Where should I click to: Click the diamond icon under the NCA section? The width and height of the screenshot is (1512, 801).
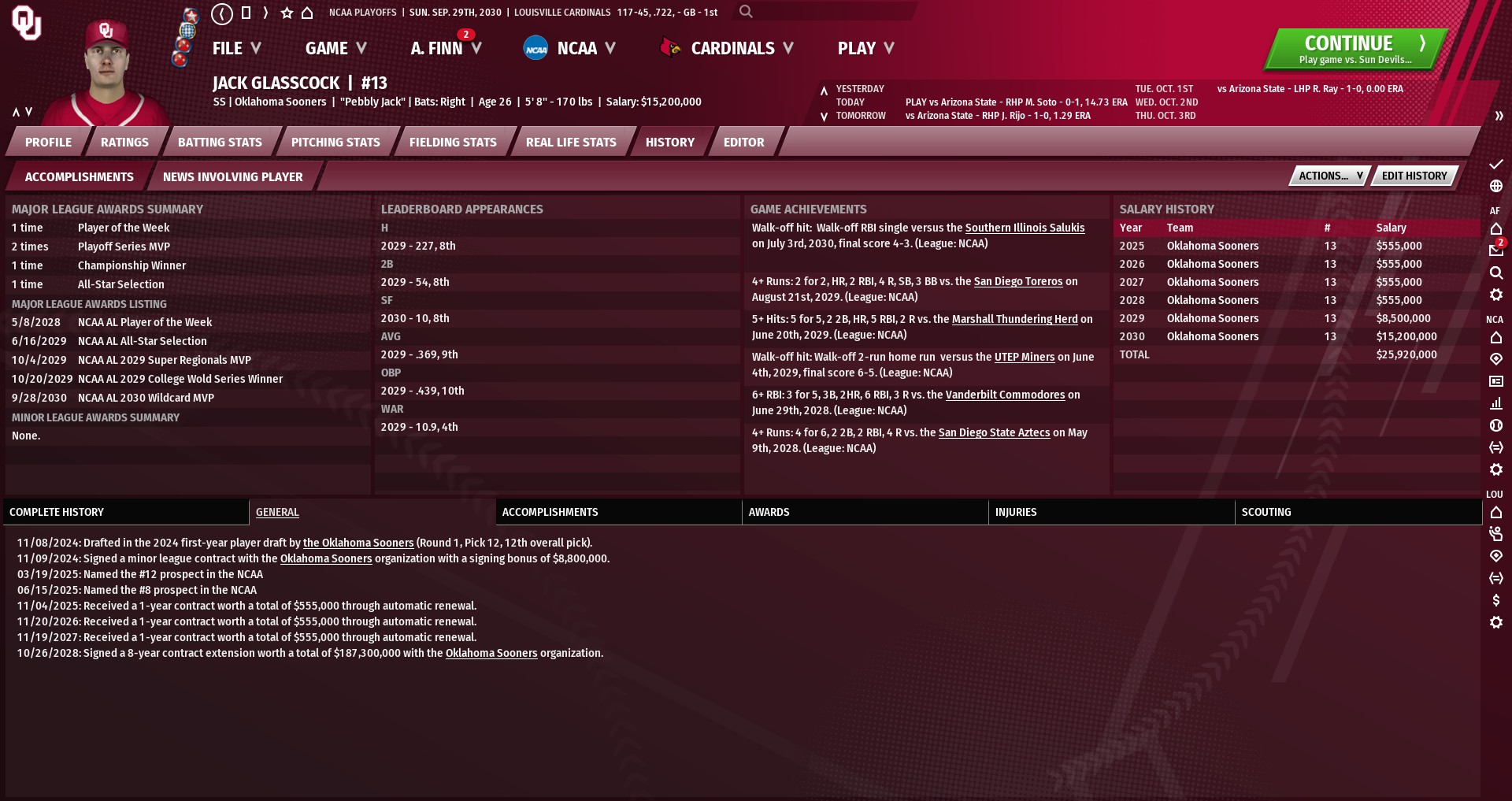point(1496,359)
